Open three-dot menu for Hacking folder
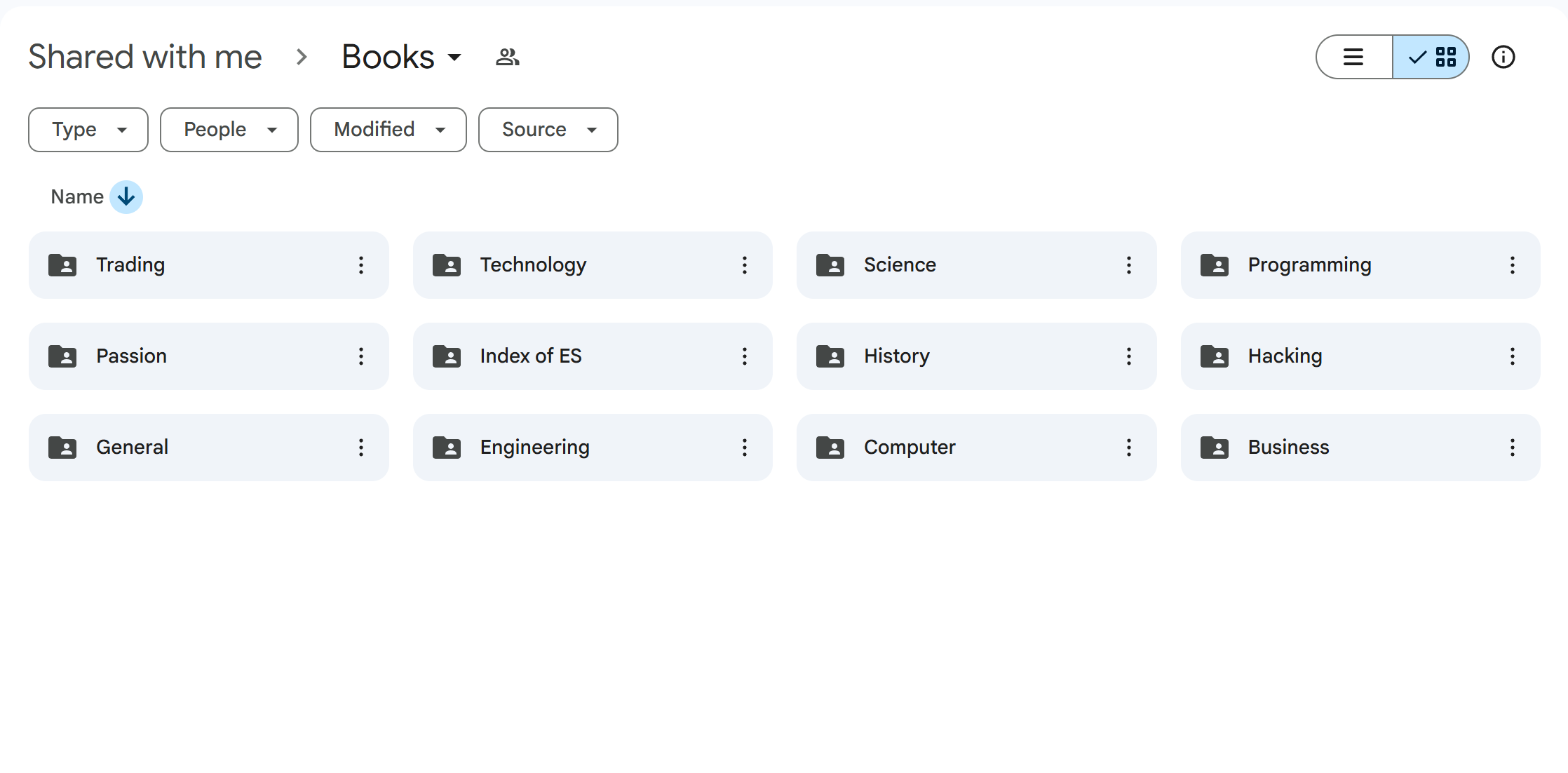1568x773 pixels. (1512, 356)
